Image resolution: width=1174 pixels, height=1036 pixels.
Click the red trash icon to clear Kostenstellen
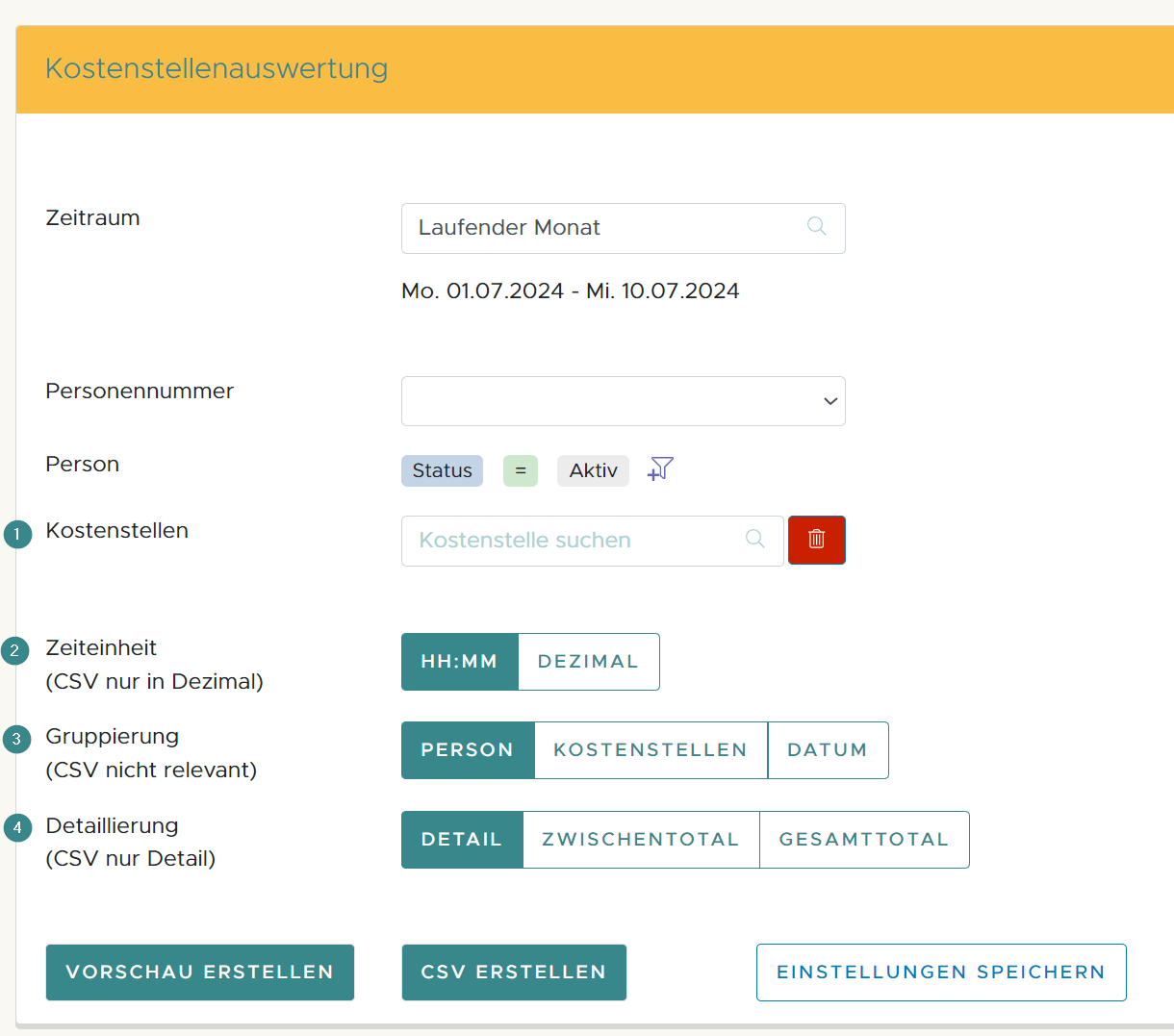(816, 540)
